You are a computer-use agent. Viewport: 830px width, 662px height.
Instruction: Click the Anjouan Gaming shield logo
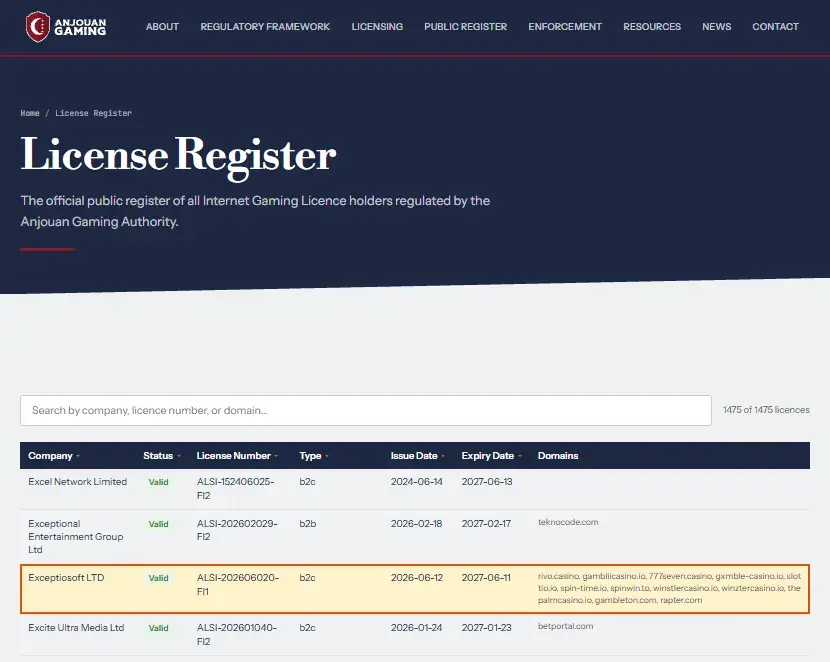(x=38, y=26)
